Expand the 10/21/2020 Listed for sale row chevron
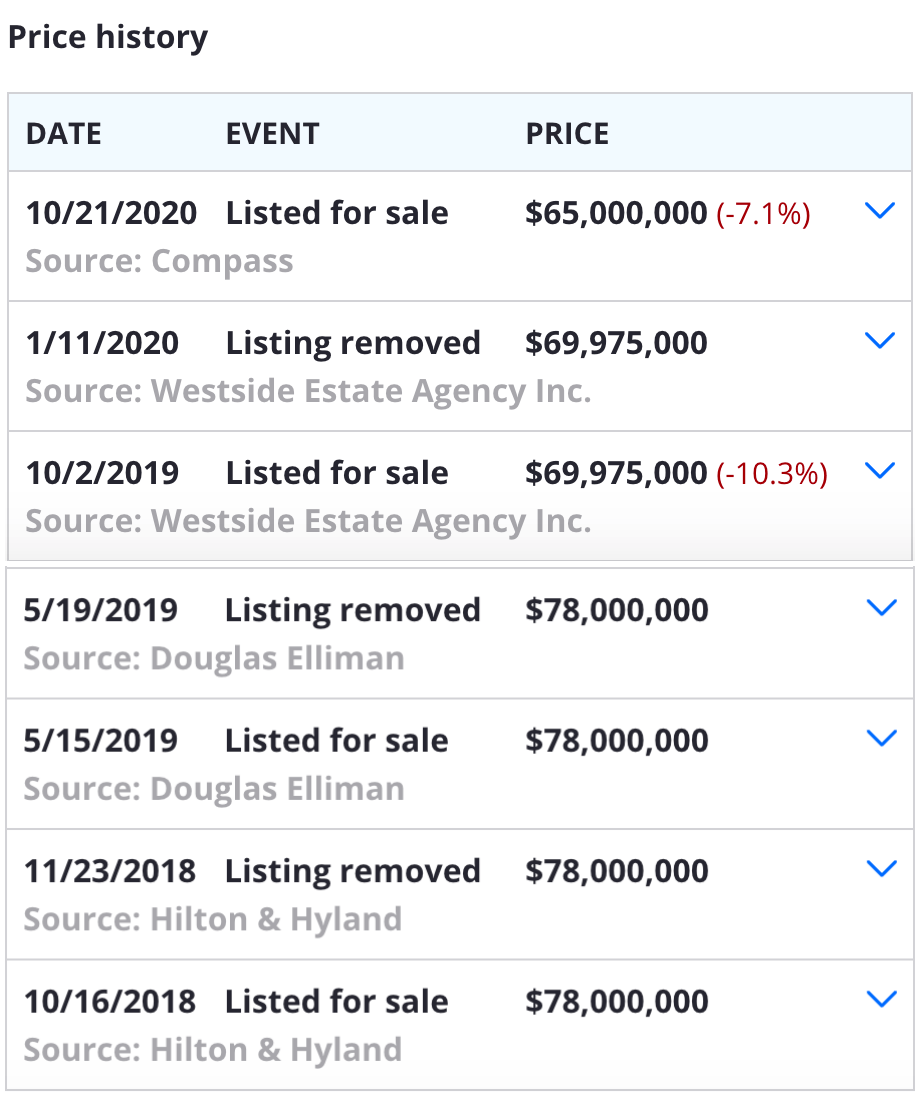The width and height of the screenshot is (920, 1097). click(879, 211)
